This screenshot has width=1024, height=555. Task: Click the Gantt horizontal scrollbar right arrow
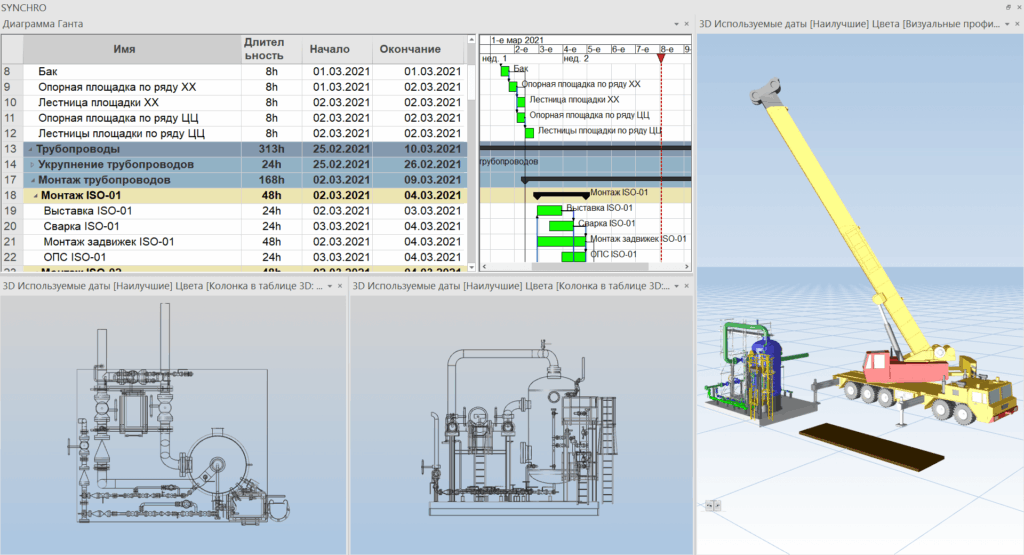(x=686, y=266)
